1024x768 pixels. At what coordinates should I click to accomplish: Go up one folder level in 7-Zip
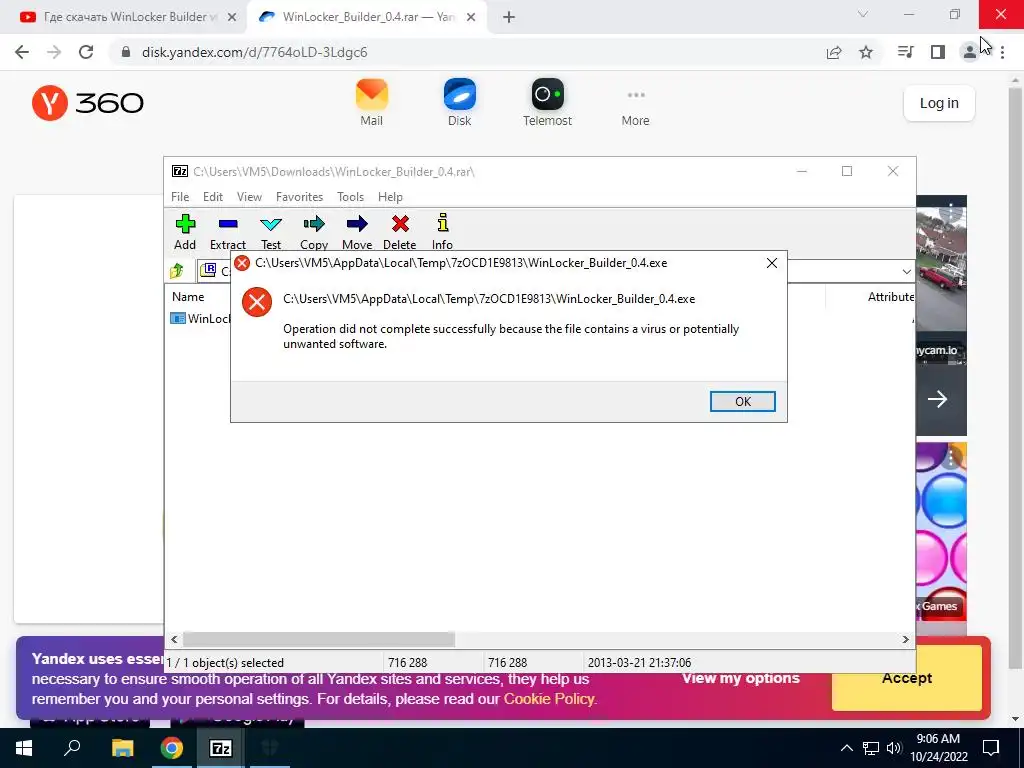pos(176,270)
